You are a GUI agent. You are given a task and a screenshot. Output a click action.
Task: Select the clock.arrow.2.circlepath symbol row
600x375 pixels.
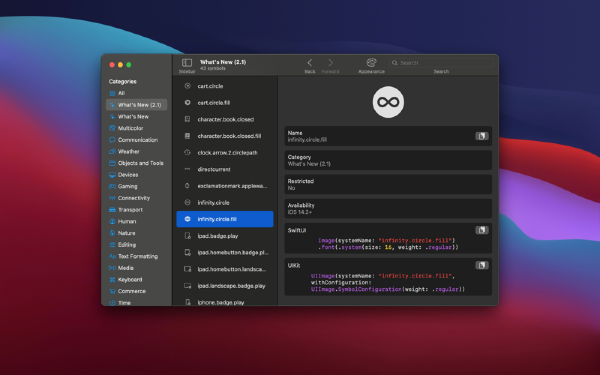(x=225, y=153)
